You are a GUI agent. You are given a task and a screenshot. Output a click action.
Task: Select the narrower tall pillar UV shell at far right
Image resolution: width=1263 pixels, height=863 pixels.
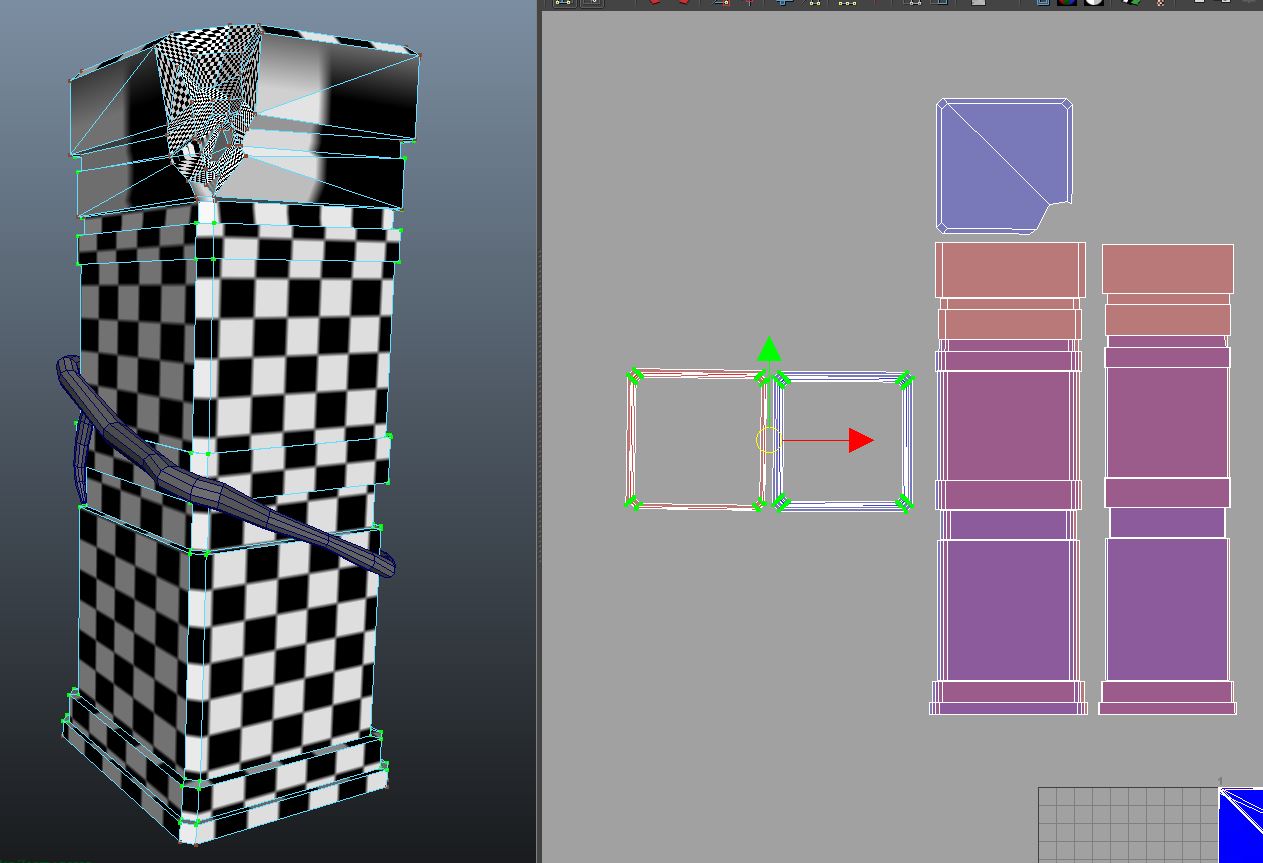click(x=1167, y=479)
